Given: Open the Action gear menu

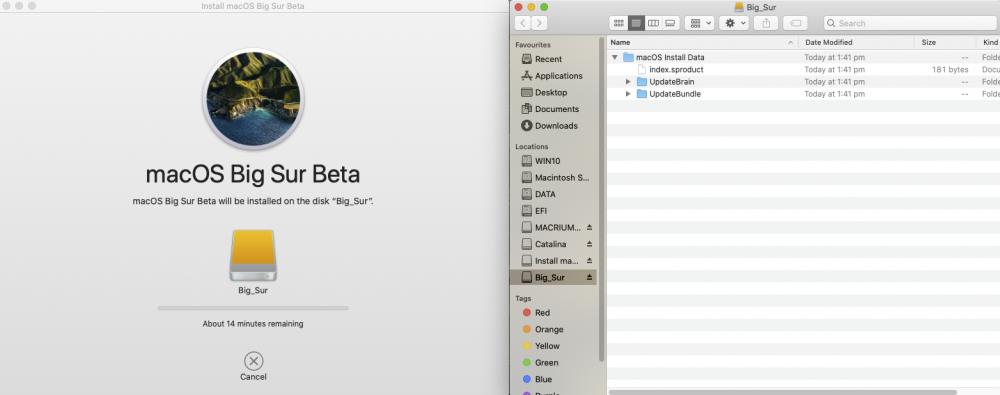Looking at the screenshot, I should coord(734,23).
